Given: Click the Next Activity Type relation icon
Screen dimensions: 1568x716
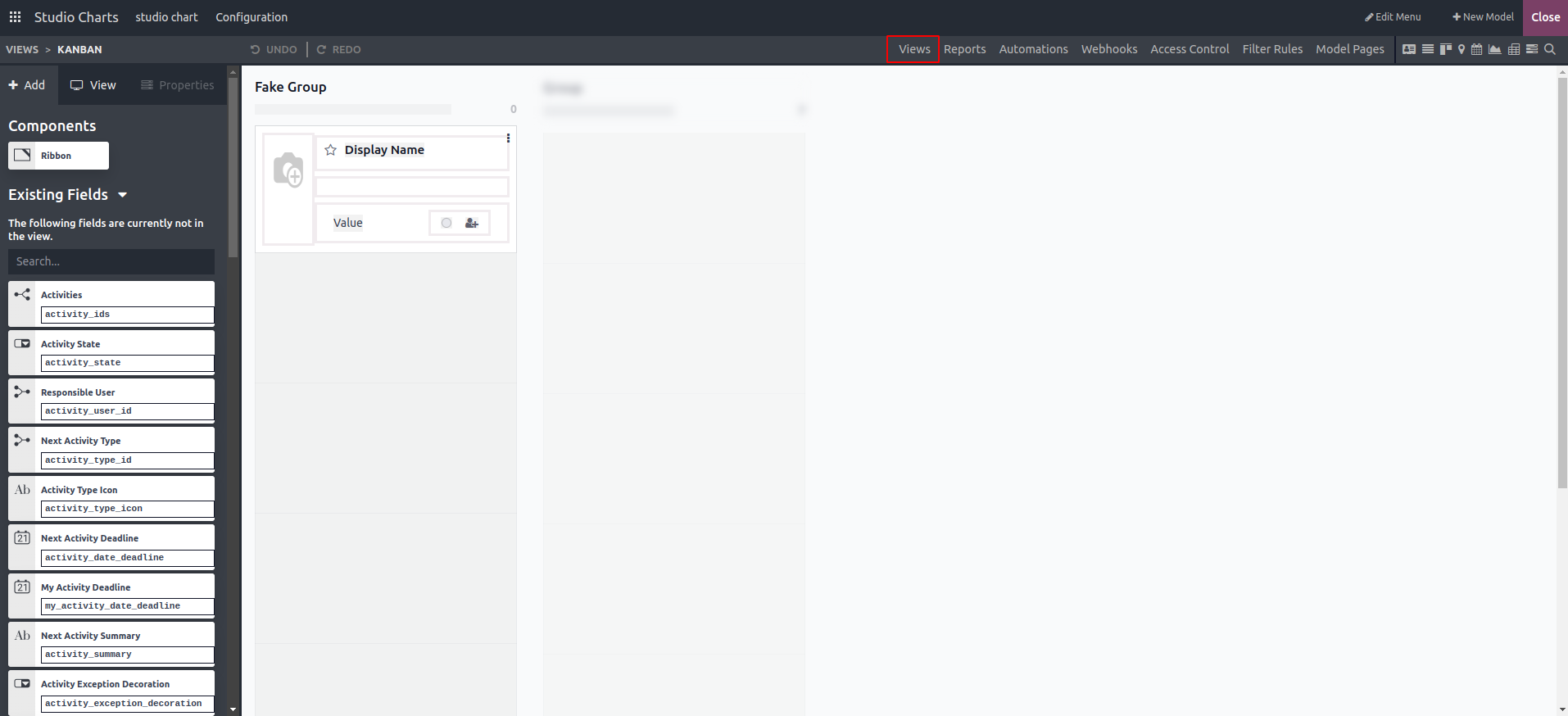Looking at the screenshot, I should click(x=22, y=440).
